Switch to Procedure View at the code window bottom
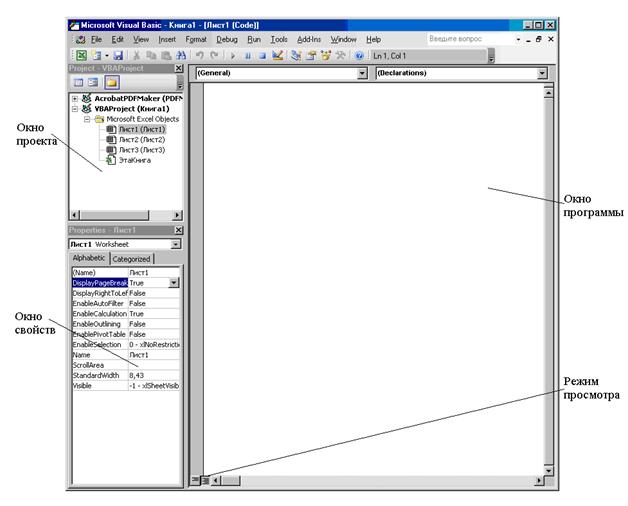Screen dimensions: 628x506 point(195,479)
